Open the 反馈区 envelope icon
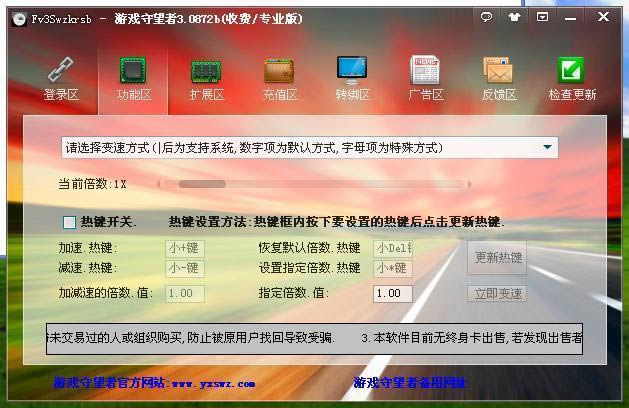This screenshot has width=629, height=408. [498, 71]
